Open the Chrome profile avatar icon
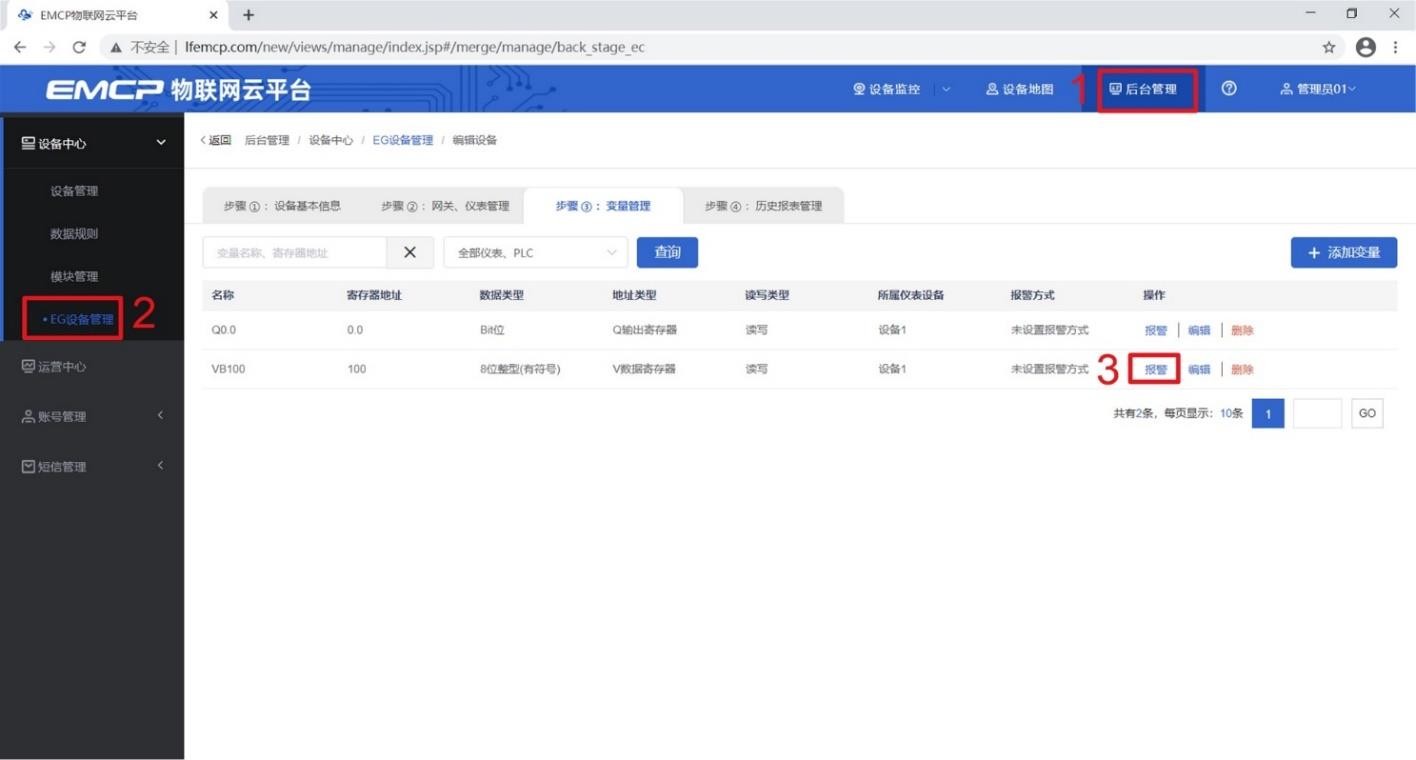This screenshot has width=1416, height=760. [x=1365, y=47]
